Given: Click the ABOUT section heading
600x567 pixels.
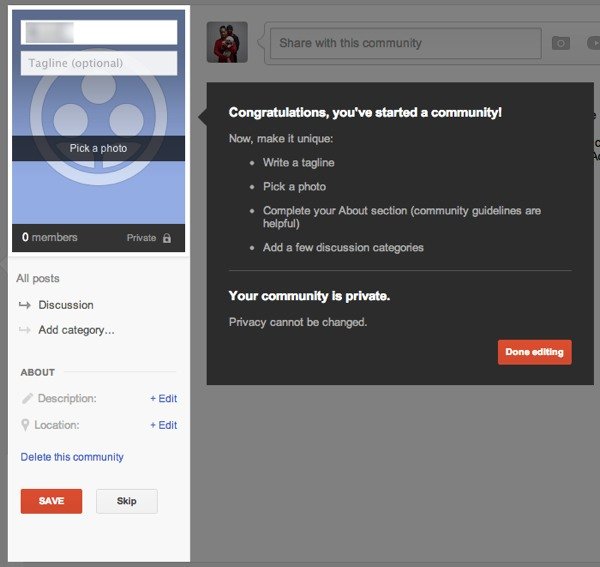Looking at the screenshot, I should click(x=38, y=372).
